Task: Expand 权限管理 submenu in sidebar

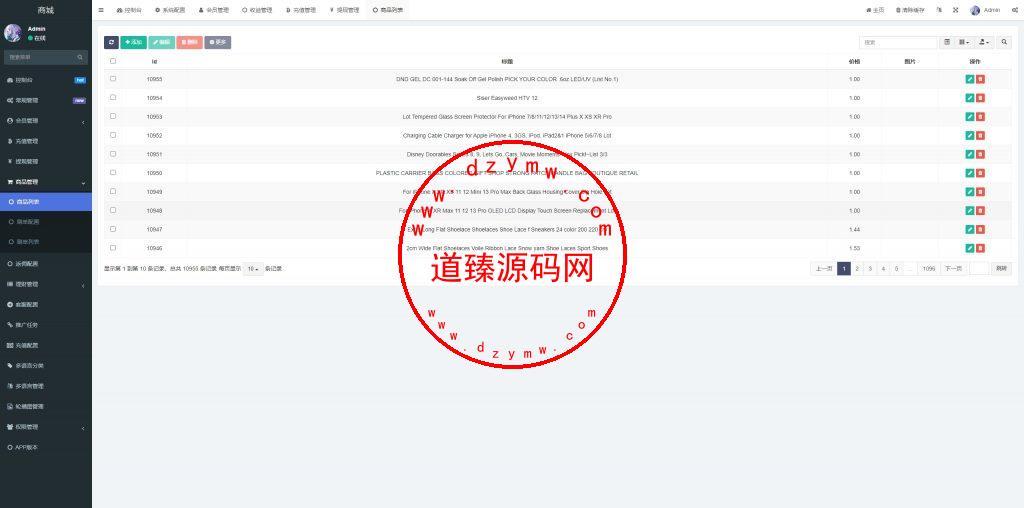Action: pyautogui.click(x=46, y=427)
